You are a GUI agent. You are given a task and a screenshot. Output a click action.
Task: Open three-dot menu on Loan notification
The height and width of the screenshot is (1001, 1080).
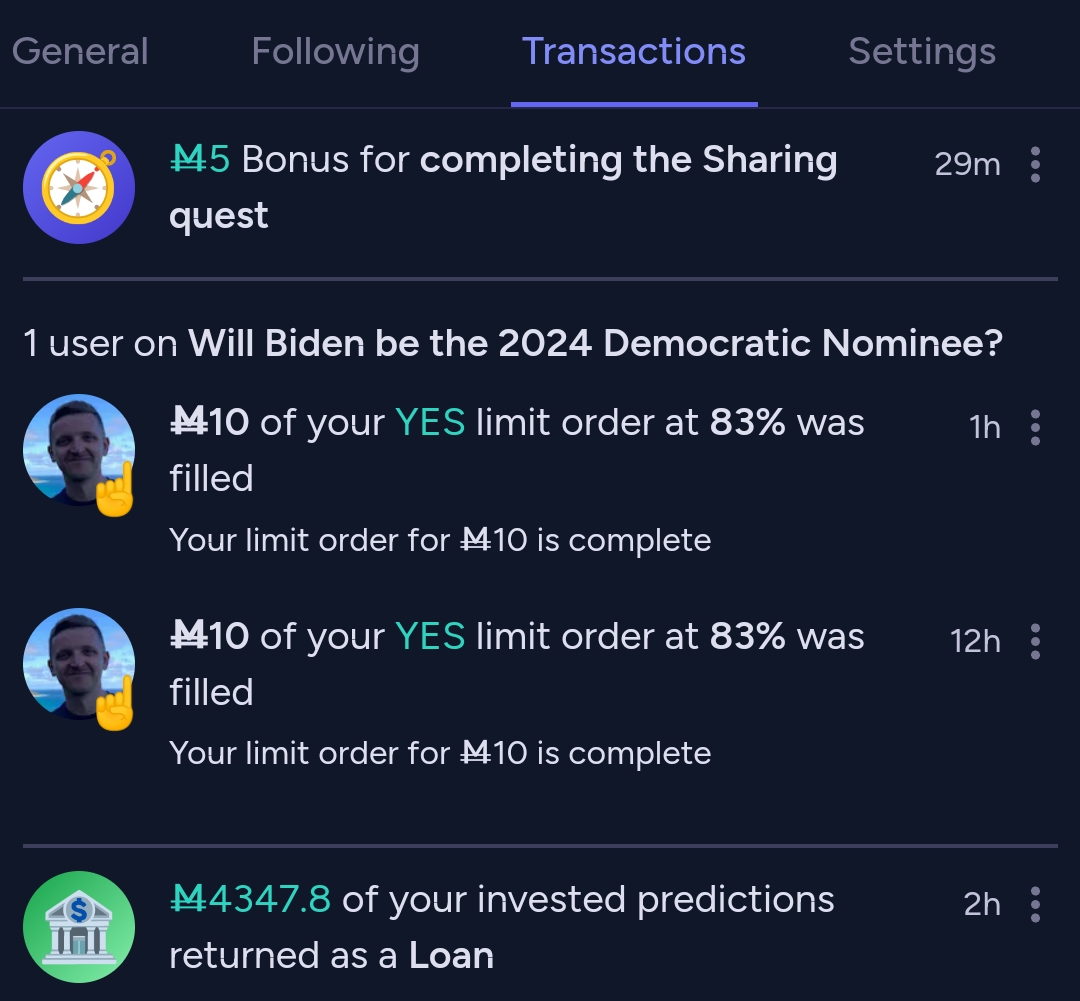click(x=1035, y=905)
